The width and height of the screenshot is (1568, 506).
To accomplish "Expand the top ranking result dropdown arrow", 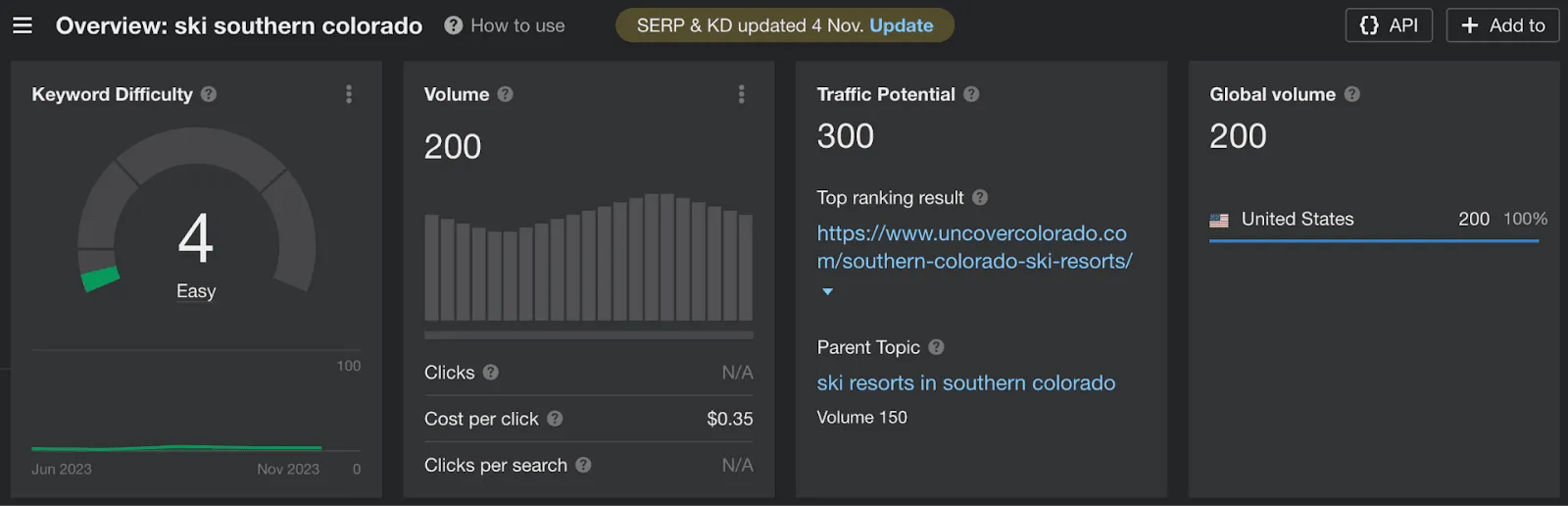I will click(x=827, y=291).
